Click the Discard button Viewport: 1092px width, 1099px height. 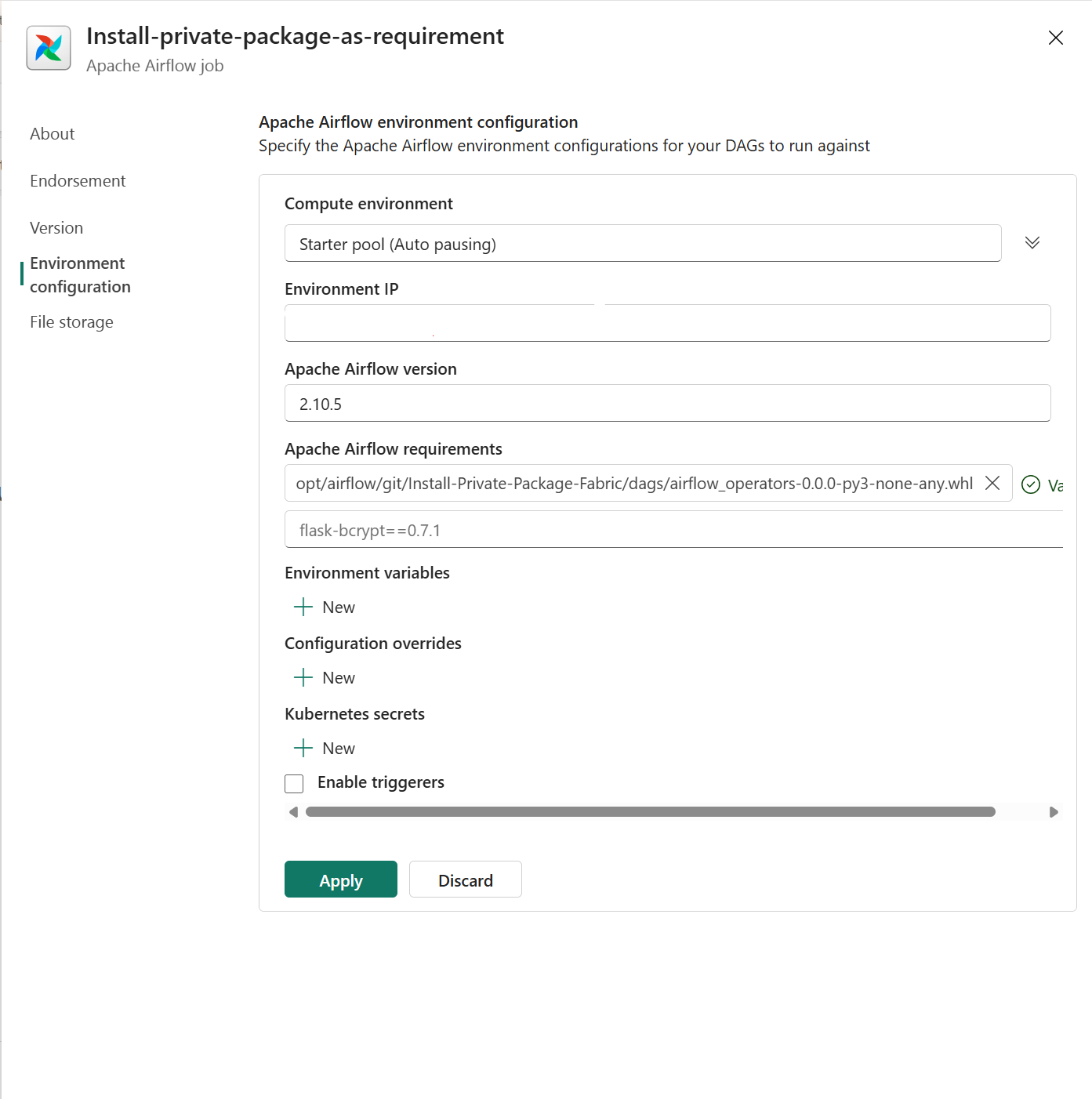coord(466,880)
